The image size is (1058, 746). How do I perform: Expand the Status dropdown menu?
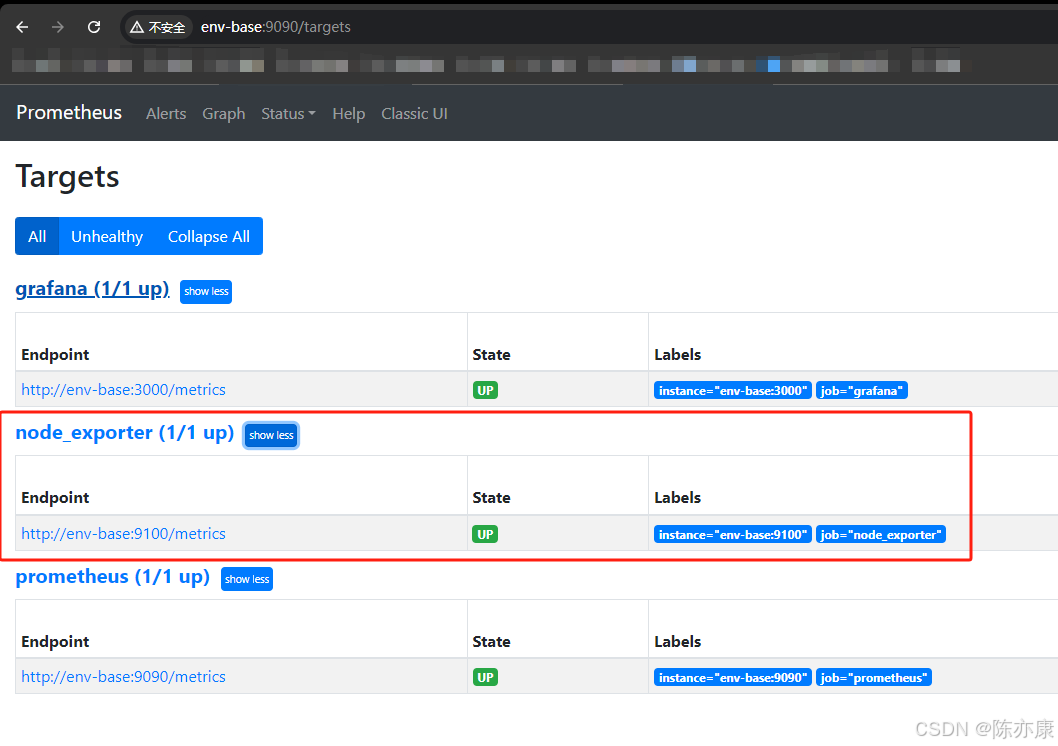(x=288, y=113)
